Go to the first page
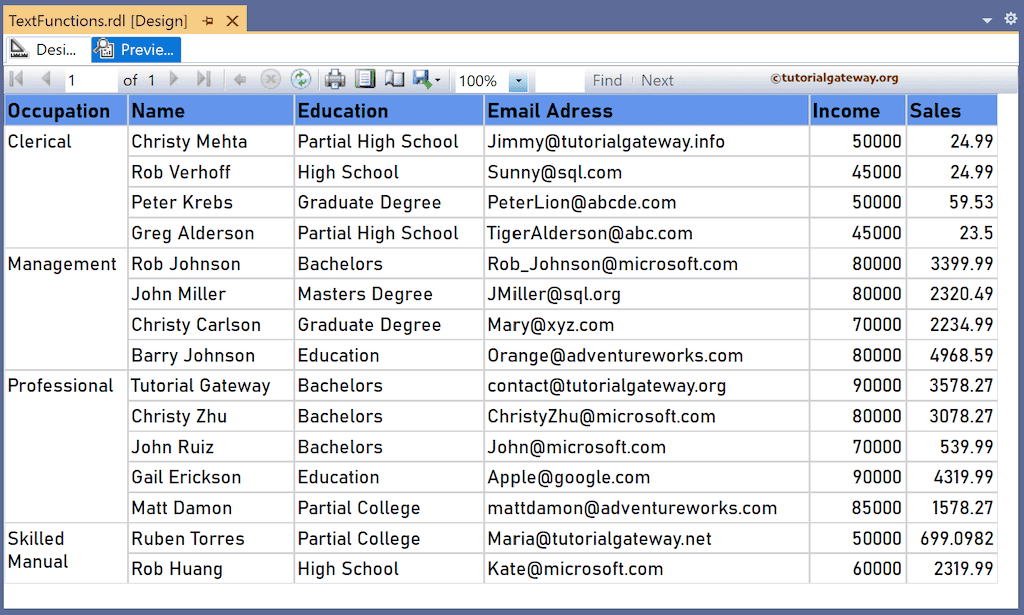The image size is (1024, 615). tap(15, 78)
